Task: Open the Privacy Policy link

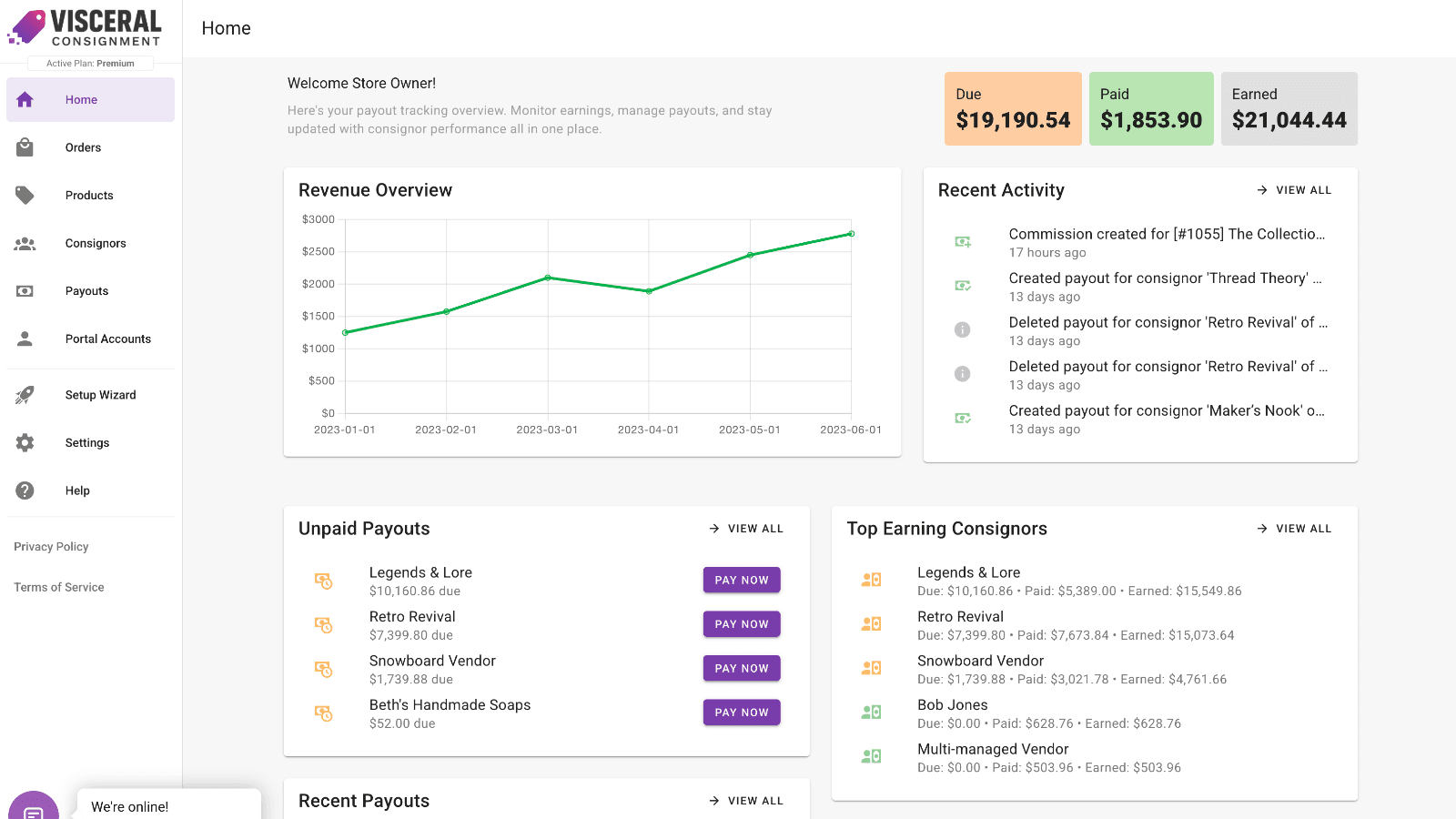Action: [x=51, y=547]
